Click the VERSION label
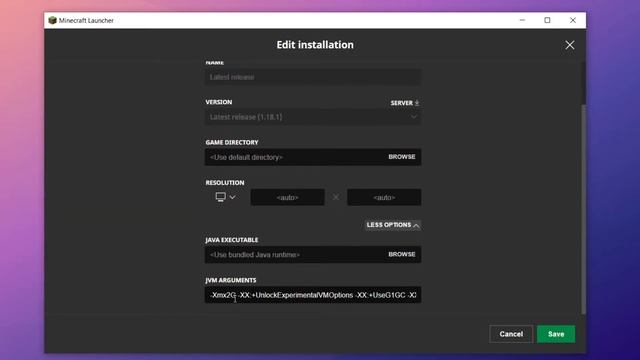The height and width of the screenshot is (360, 640). 219,102
